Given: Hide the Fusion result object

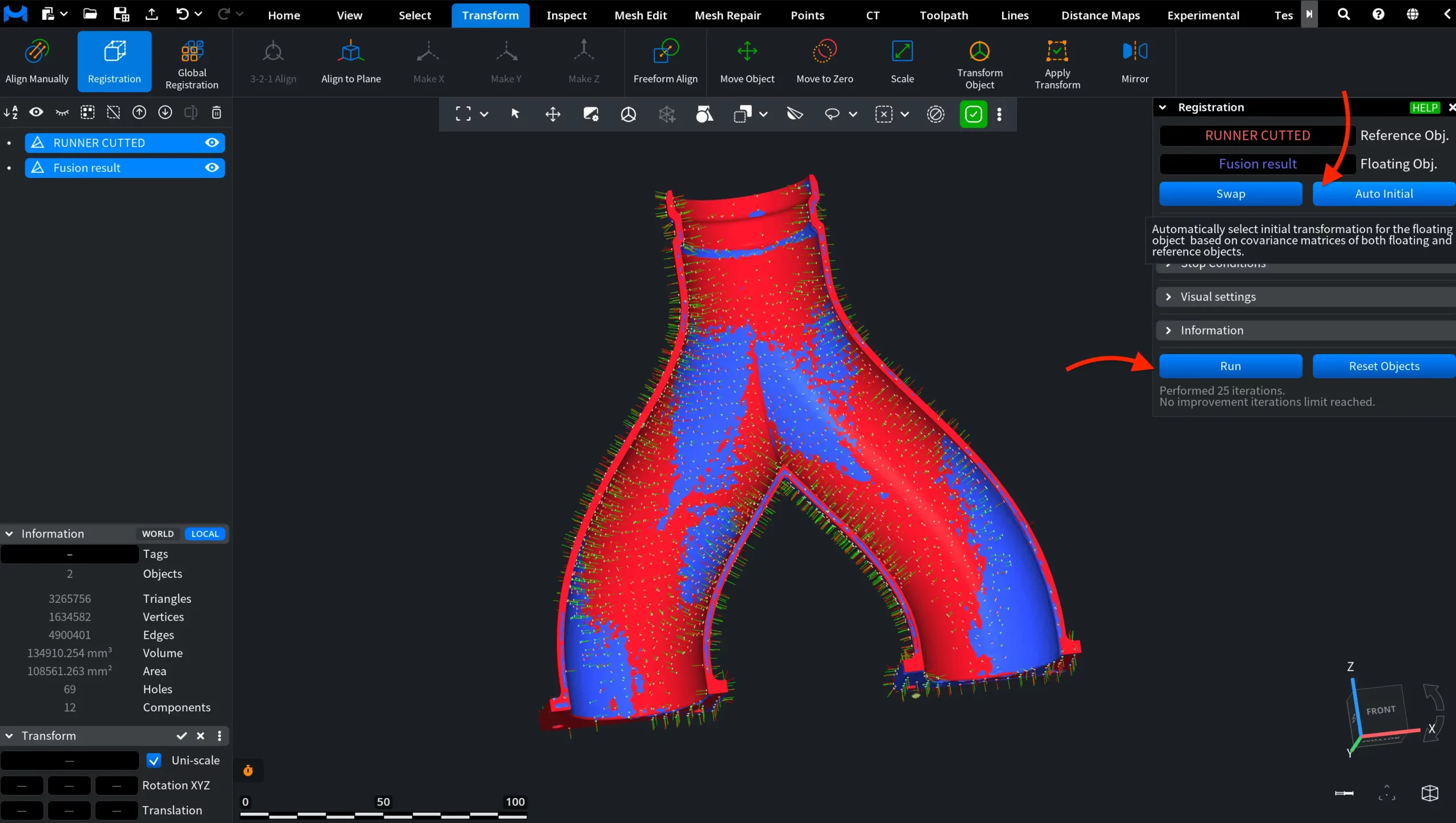Looking at the screenshot, I should (212, 168).
